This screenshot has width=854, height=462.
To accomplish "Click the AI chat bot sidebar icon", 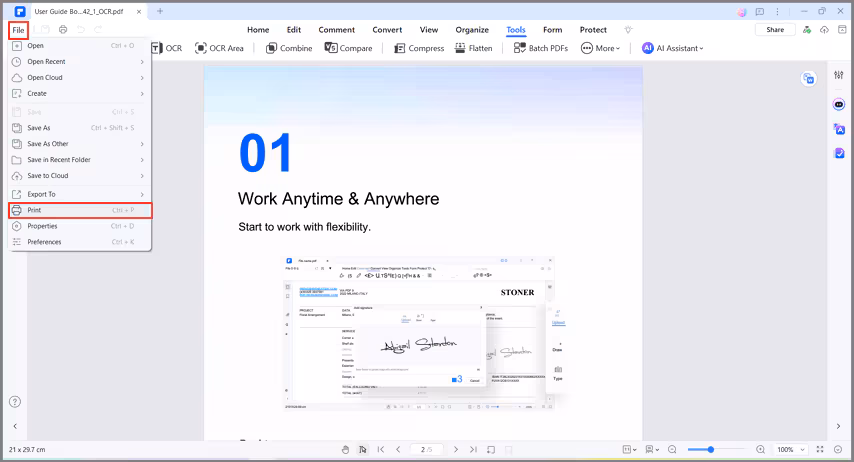I will [839, 104].
